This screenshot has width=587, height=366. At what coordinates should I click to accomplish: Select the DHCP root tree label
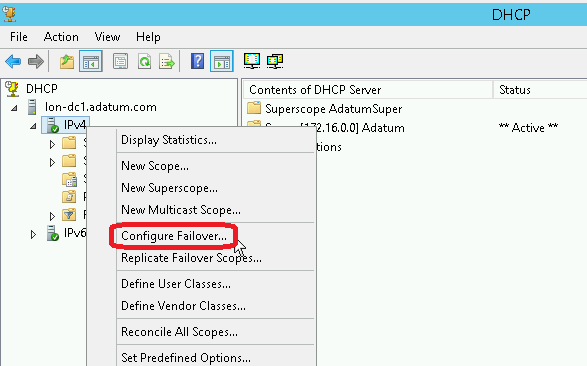click(x=42, y=89)
